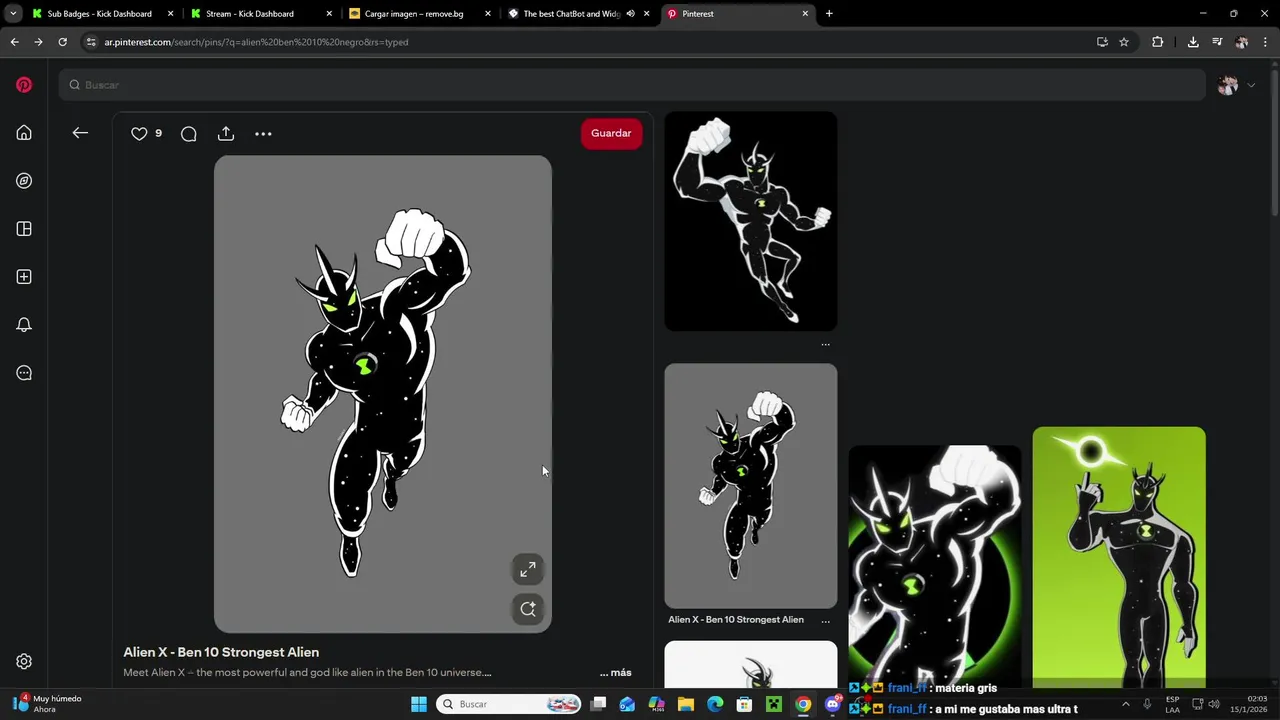
Task: Expand the Pinterest account chevron menu
Action: tap(1251, 85)
